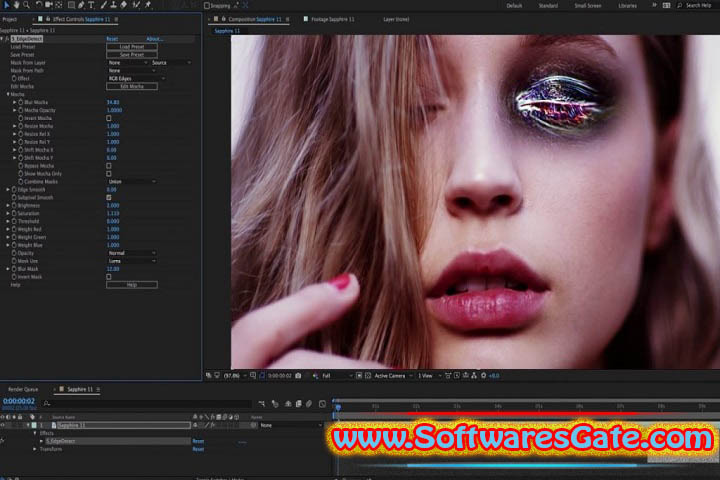Select the Zoom magnifier tool
The height and width of the screenshot is (480, 720).
(26, 5)
